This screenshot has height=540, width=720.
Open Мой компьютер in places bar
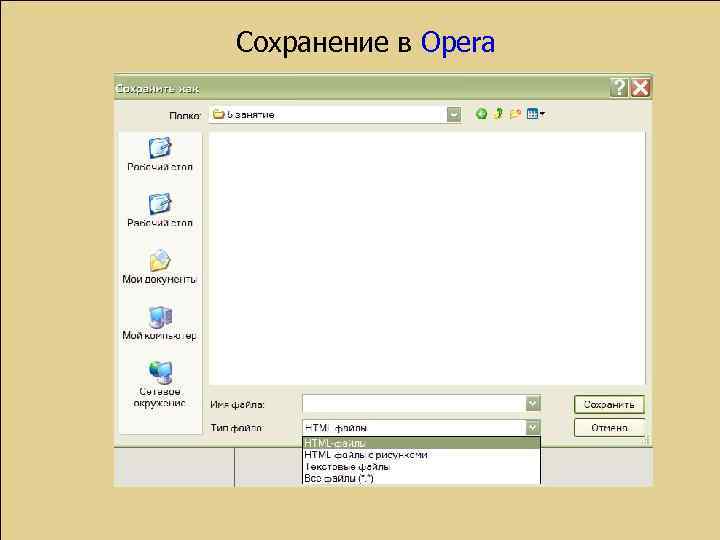160,323
